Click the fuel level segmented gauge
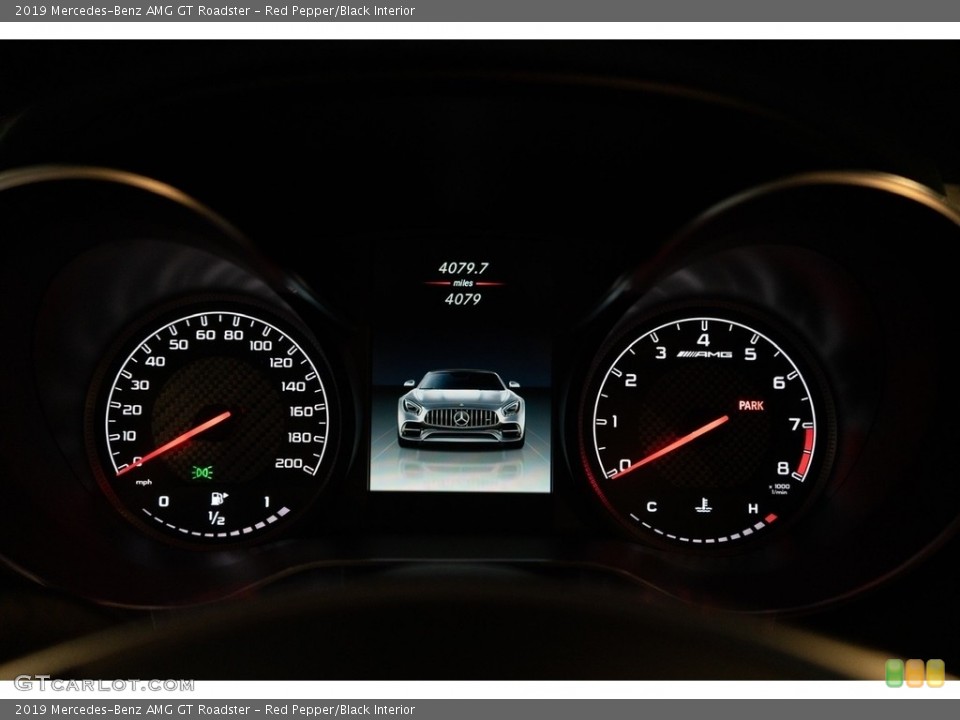The width and height of the screenshot is (960, 720). (214, 524)
